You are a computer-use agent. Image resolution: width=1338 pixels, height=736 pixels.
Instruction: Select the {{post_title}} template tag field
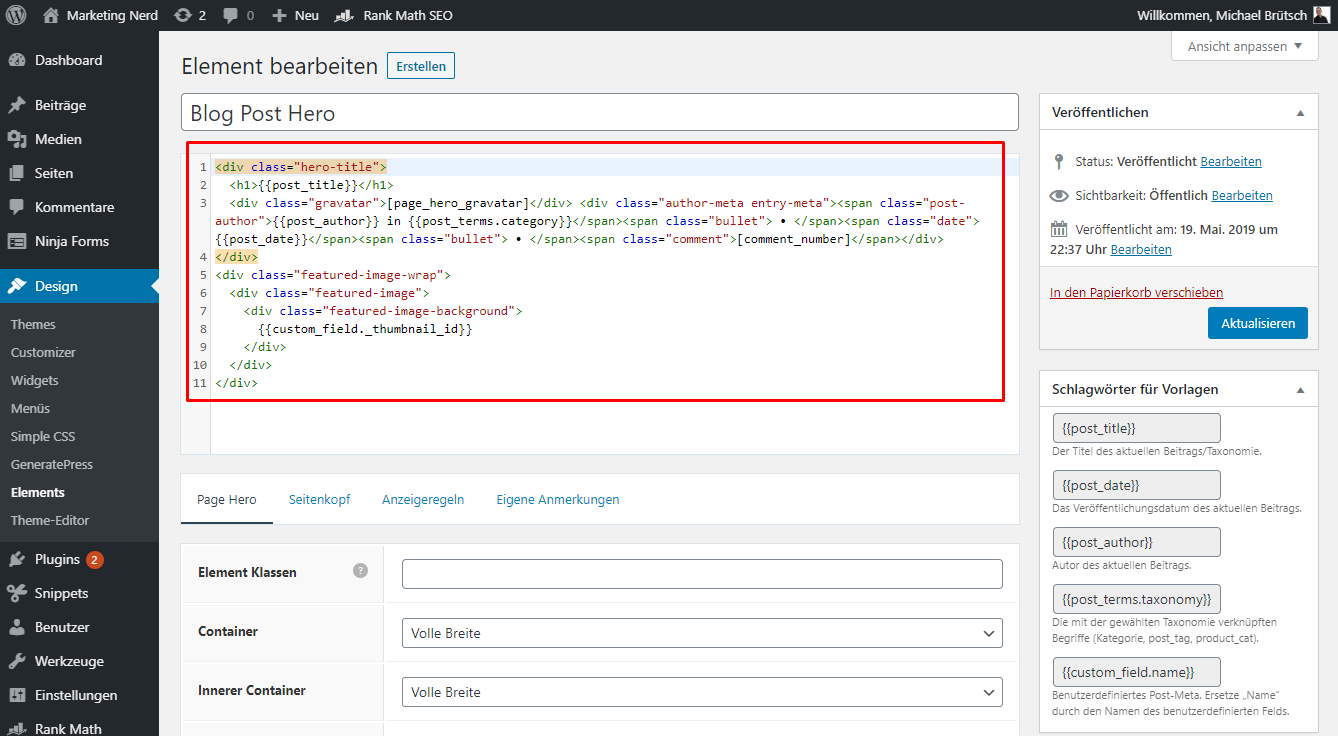click(x=1136, y=428)
